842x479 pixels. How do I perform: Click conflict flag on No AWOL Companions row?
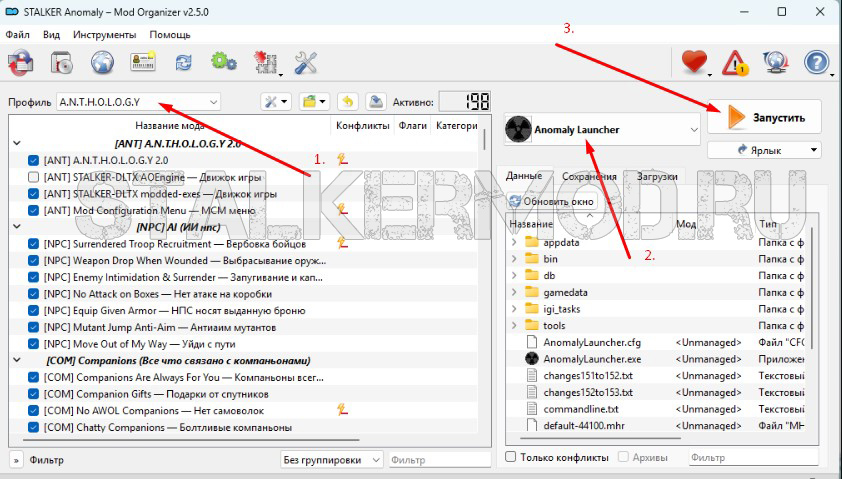[342, 410]
